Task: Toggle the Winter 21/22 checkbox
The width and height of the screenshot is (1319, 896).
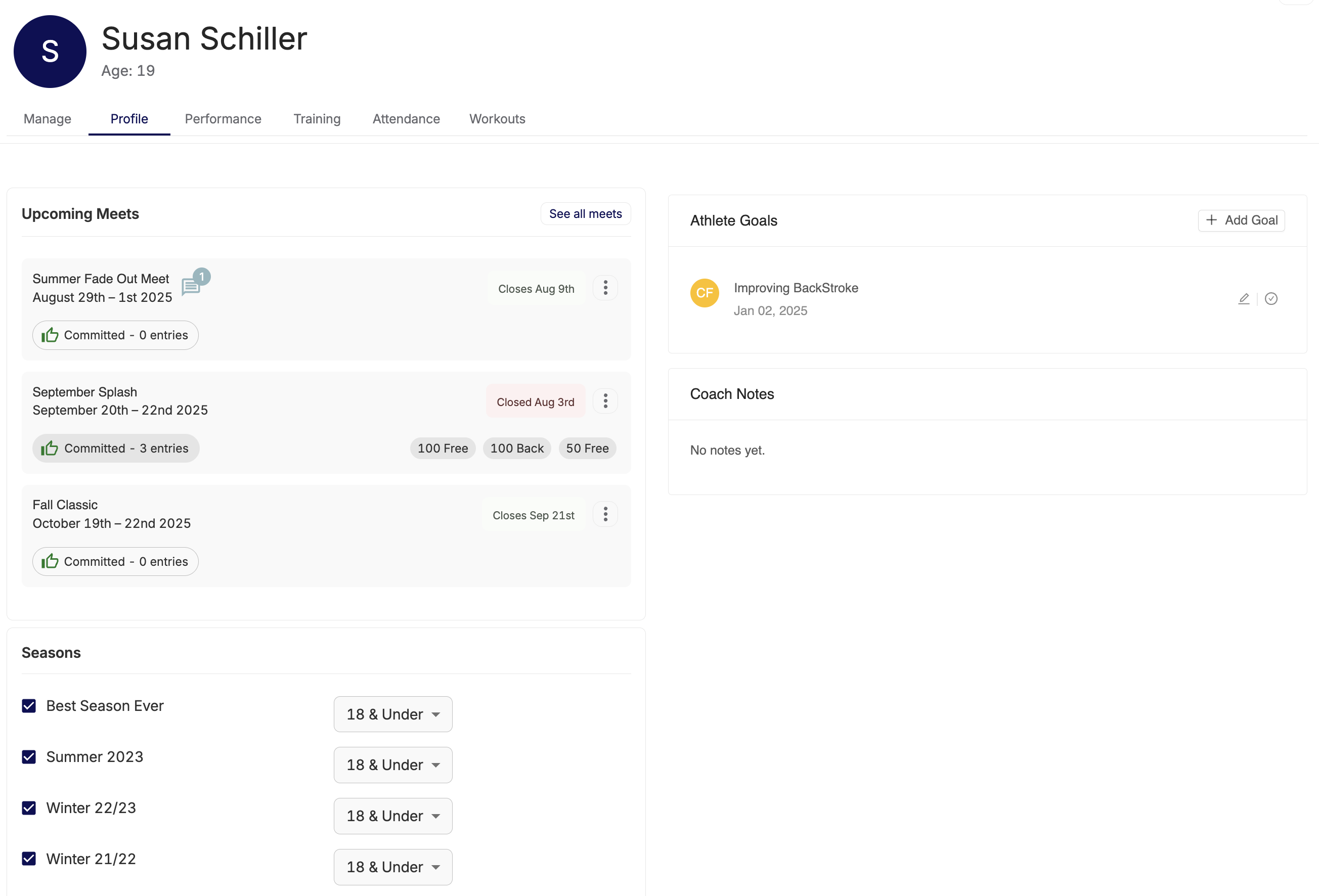Action: (29, 859)
